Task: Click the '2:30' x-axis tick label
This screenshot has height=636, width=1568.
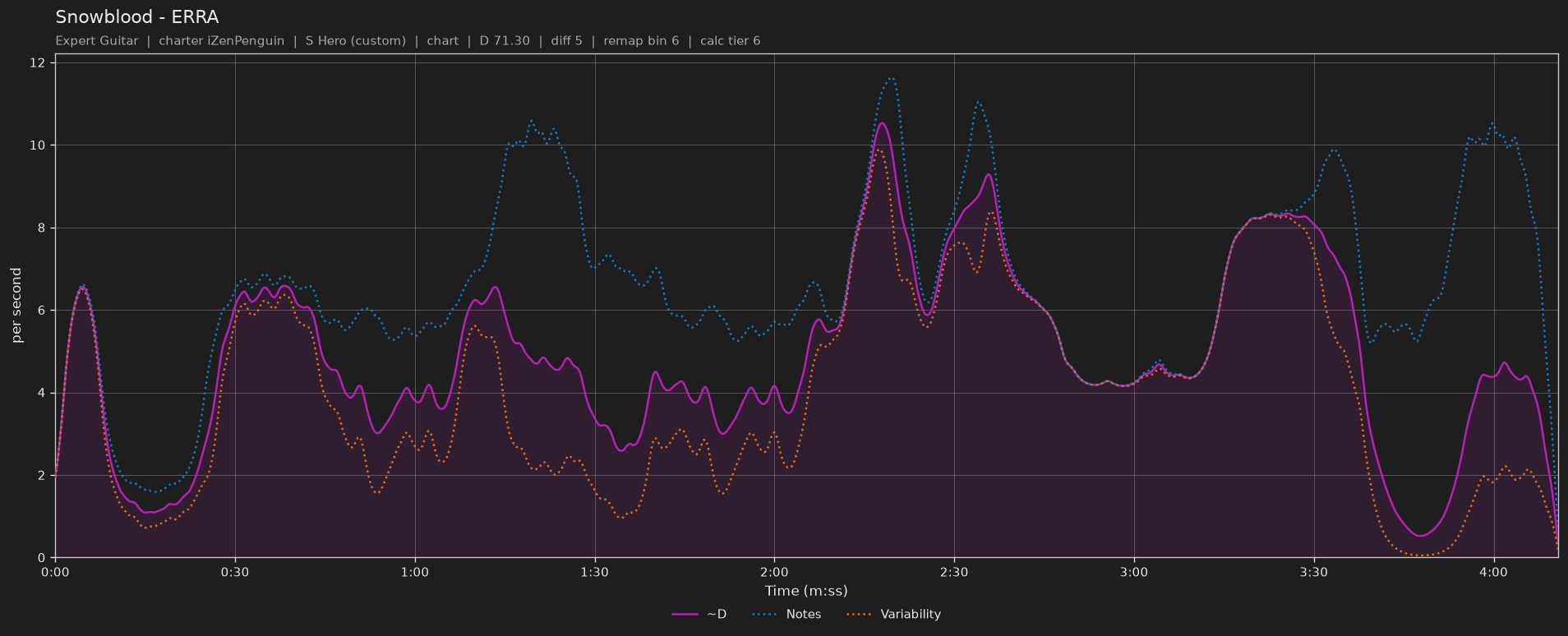Action: tap(954, 573)
